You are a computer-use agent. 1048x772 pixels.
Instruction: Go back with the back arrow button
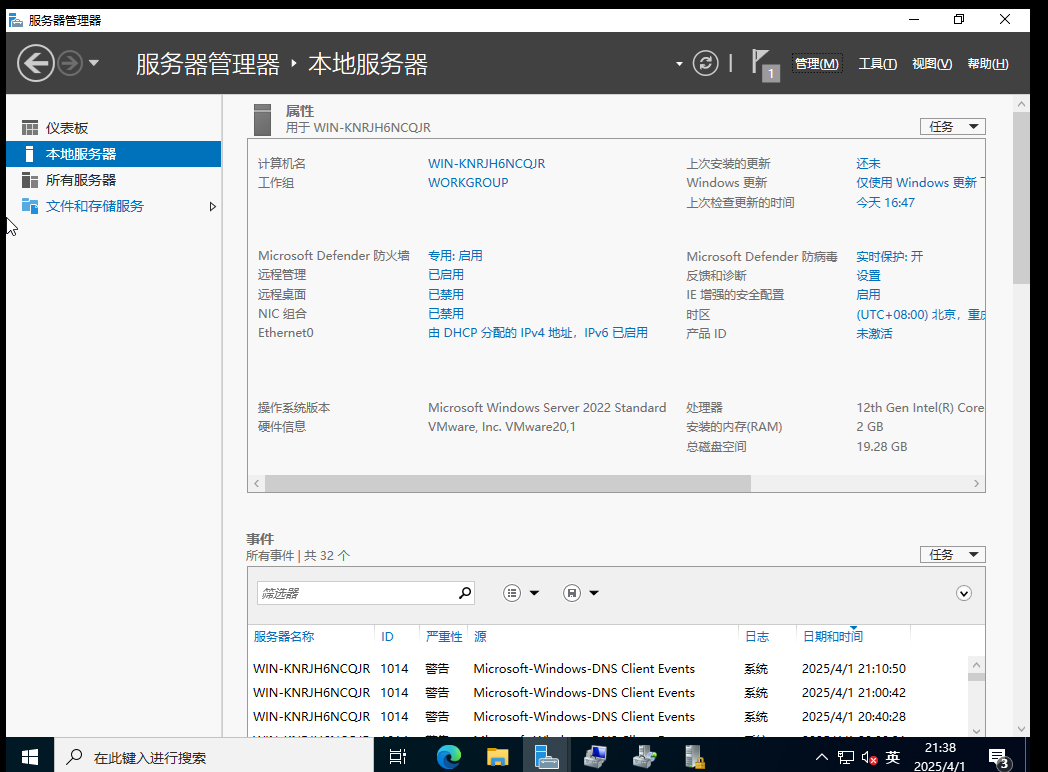point(35,63)
